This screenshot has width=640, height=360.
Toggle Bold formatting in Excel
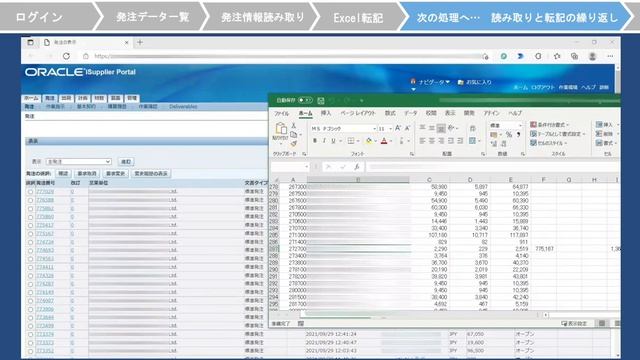point(315,141)
